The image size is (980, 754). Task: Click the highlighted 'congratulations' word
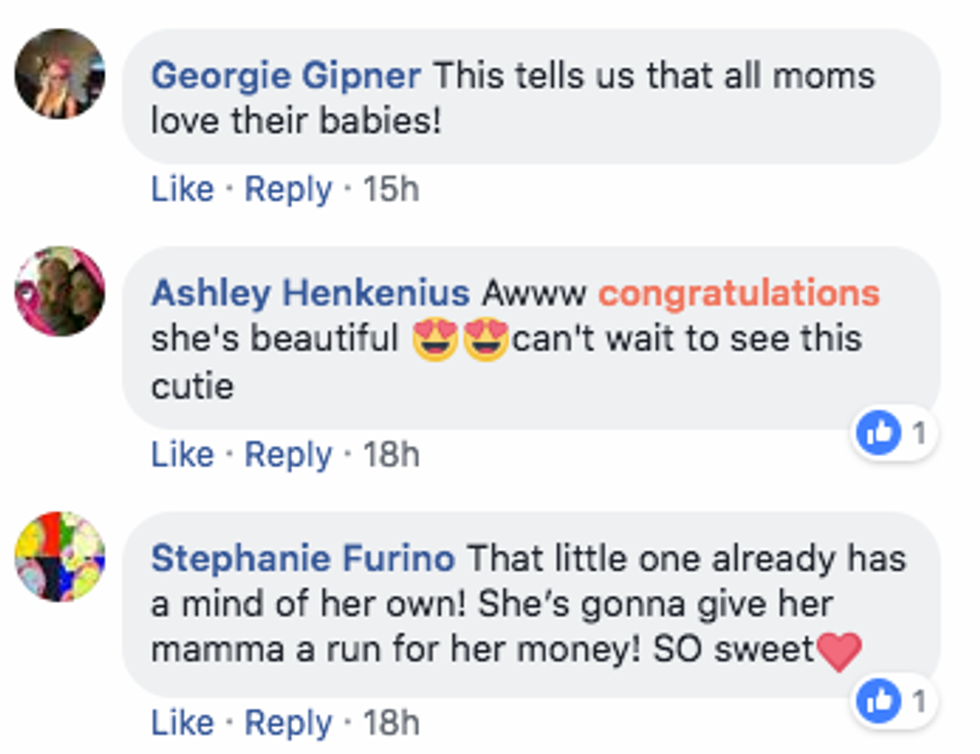tap(739, 293)
